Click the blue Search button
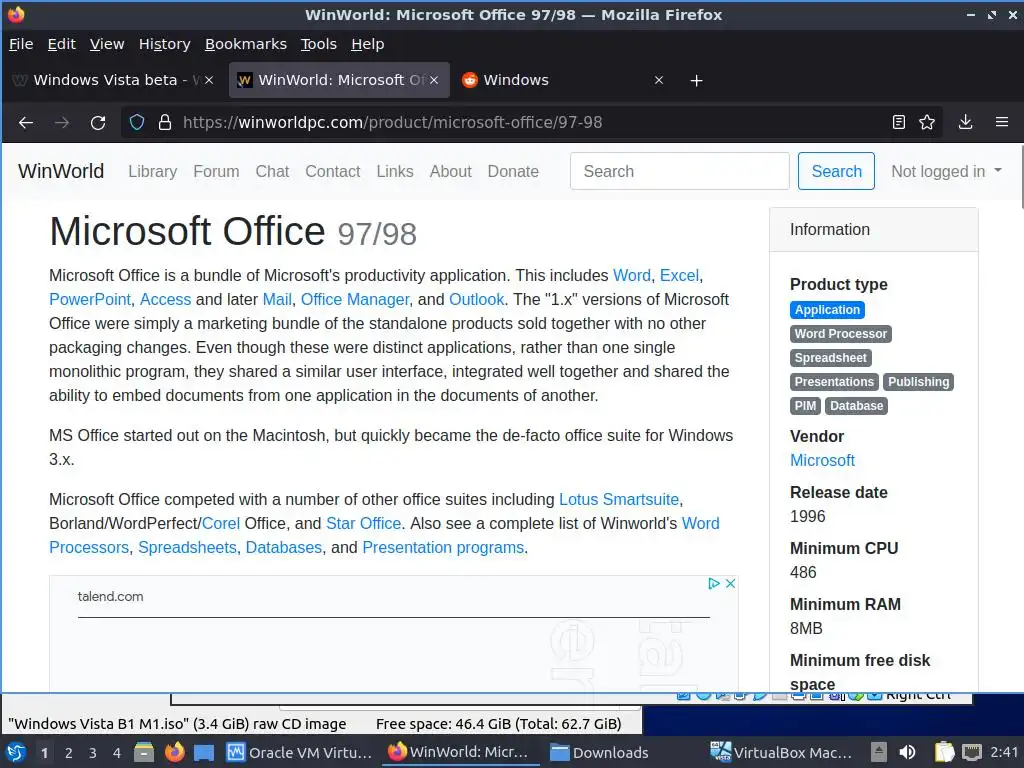 coord(836,171)
